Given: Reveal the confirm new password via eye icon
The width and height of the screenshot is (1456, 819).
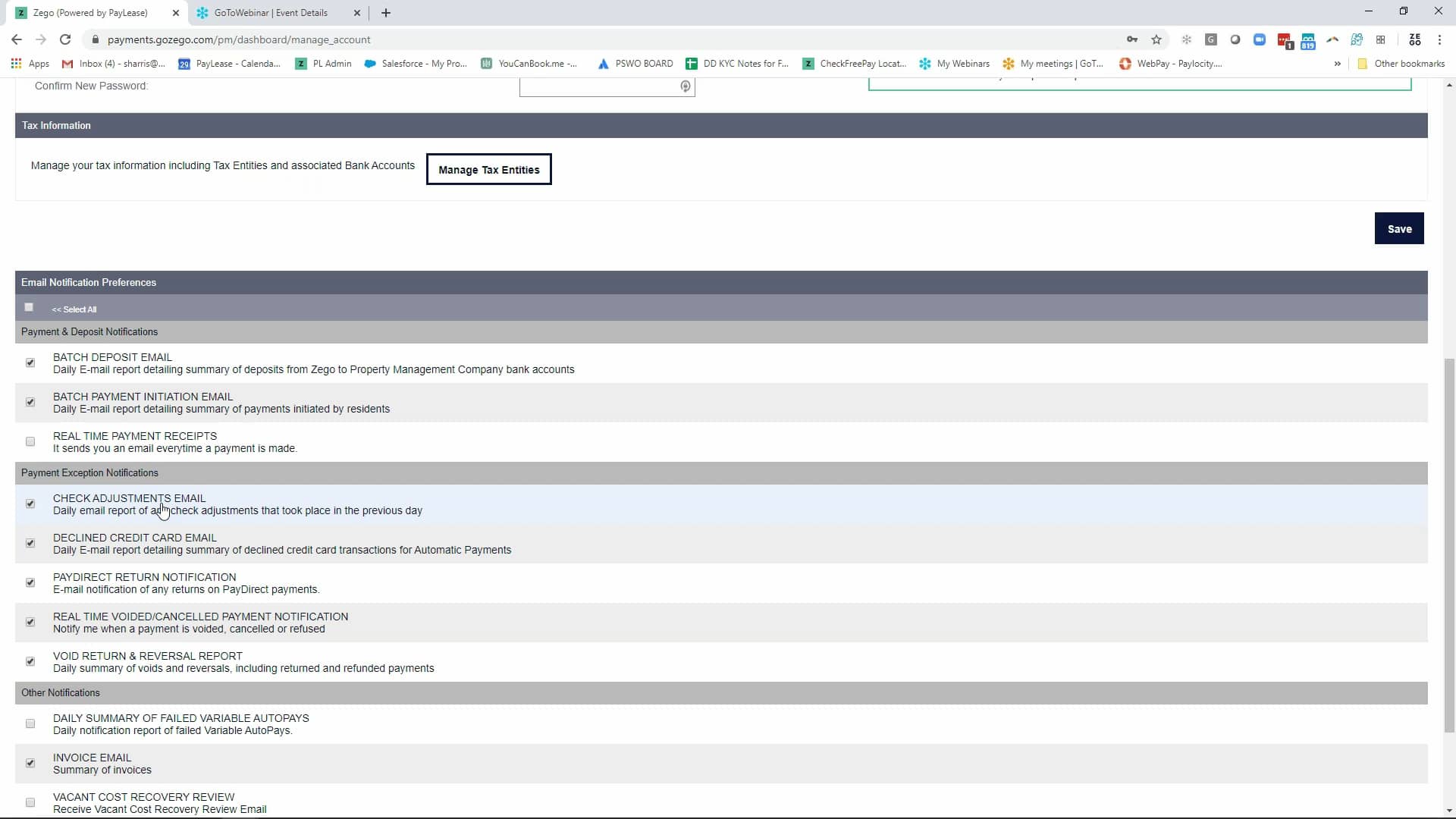Looking at the screenshot, I should coord(685,86).
